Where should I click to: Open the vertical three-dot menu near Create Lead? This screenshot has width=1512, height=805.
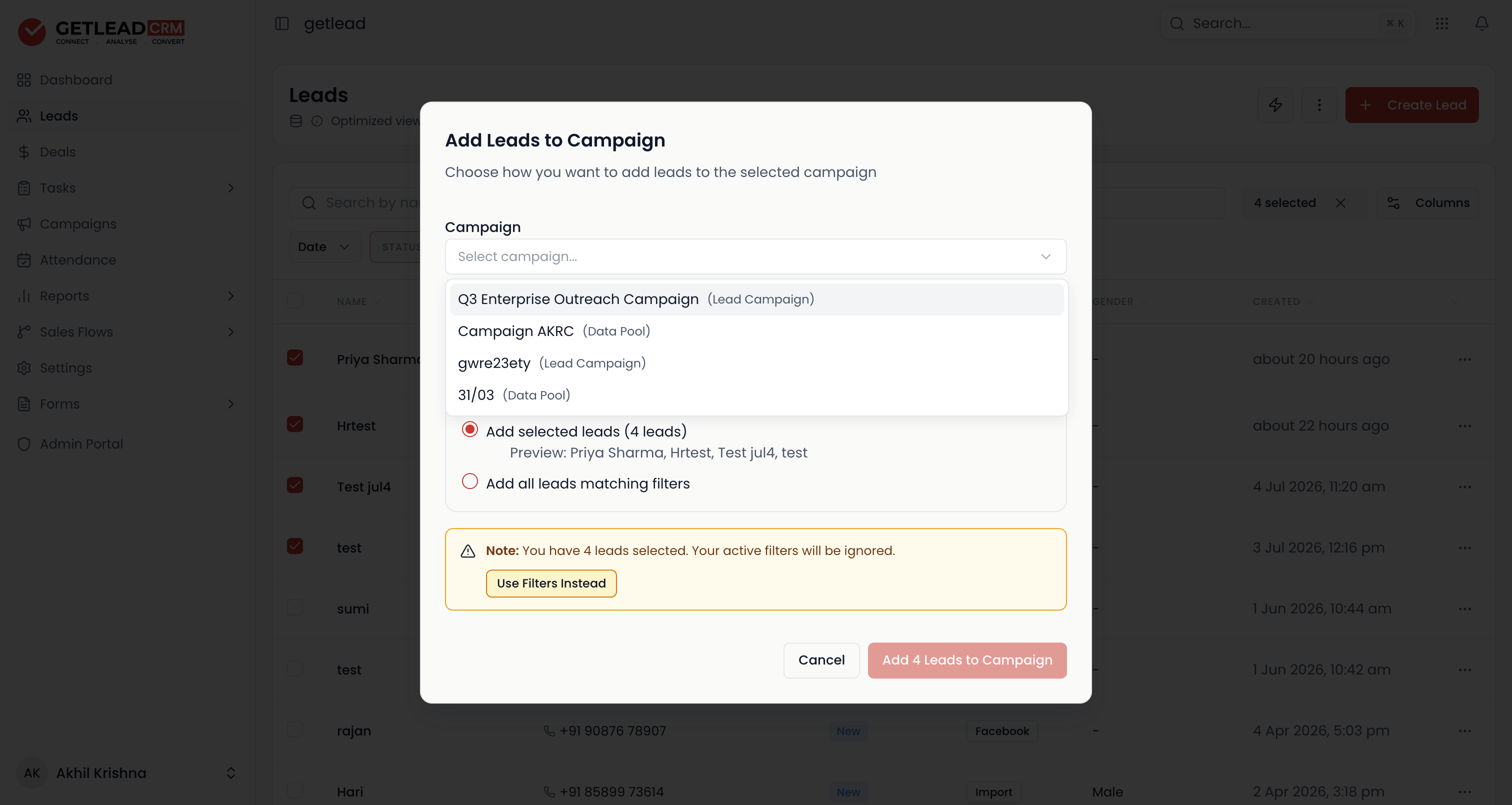pyautogui.click(x=1319, y=105)
